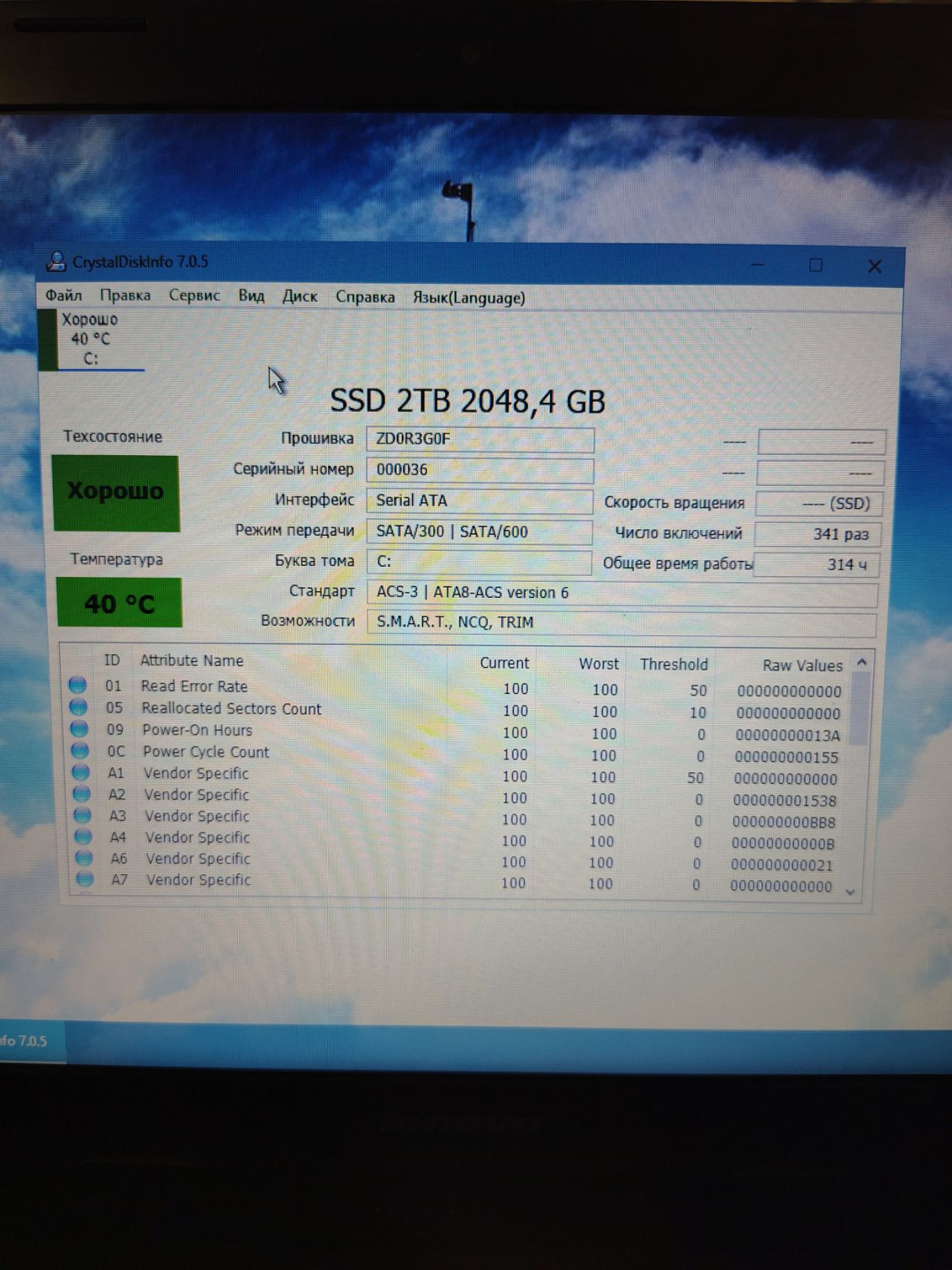Click the Буква тома field C:

[479, 562]
